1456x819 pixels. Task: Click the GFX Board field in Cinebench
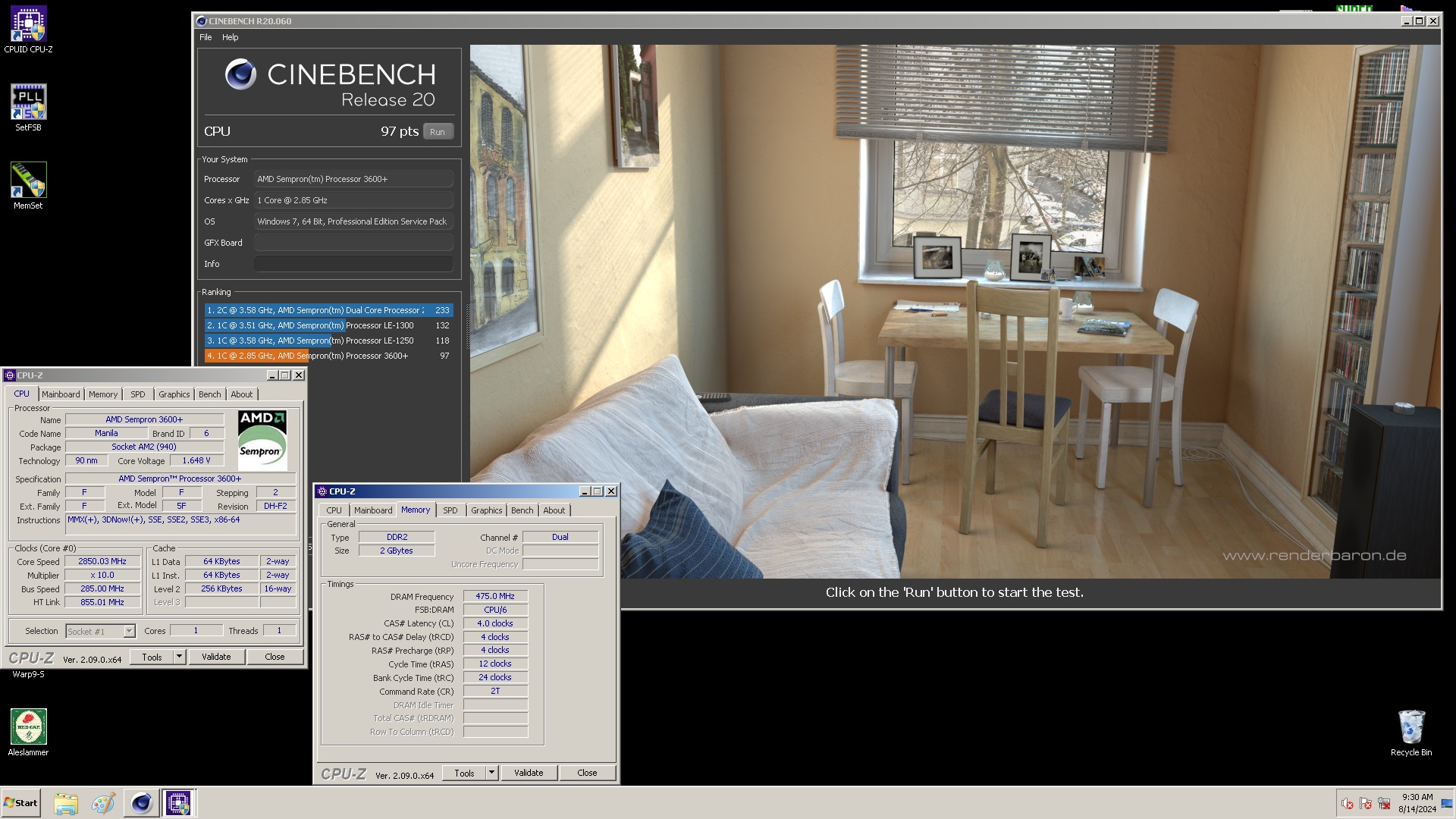(353, 243)
